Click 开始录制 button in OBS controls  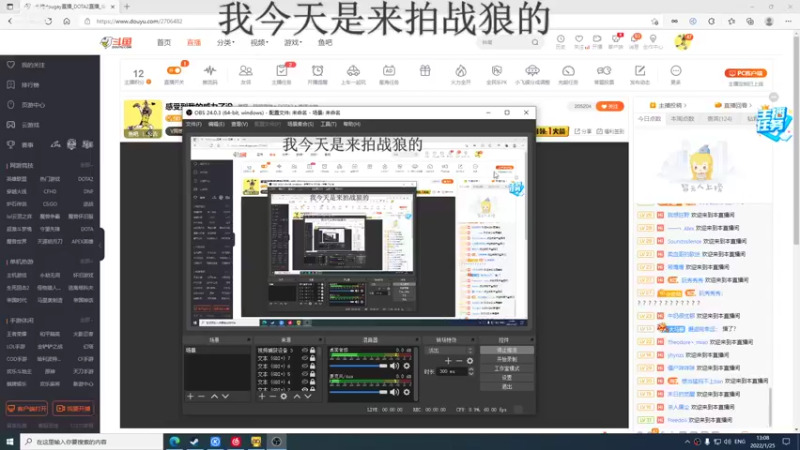pos(507,359)
